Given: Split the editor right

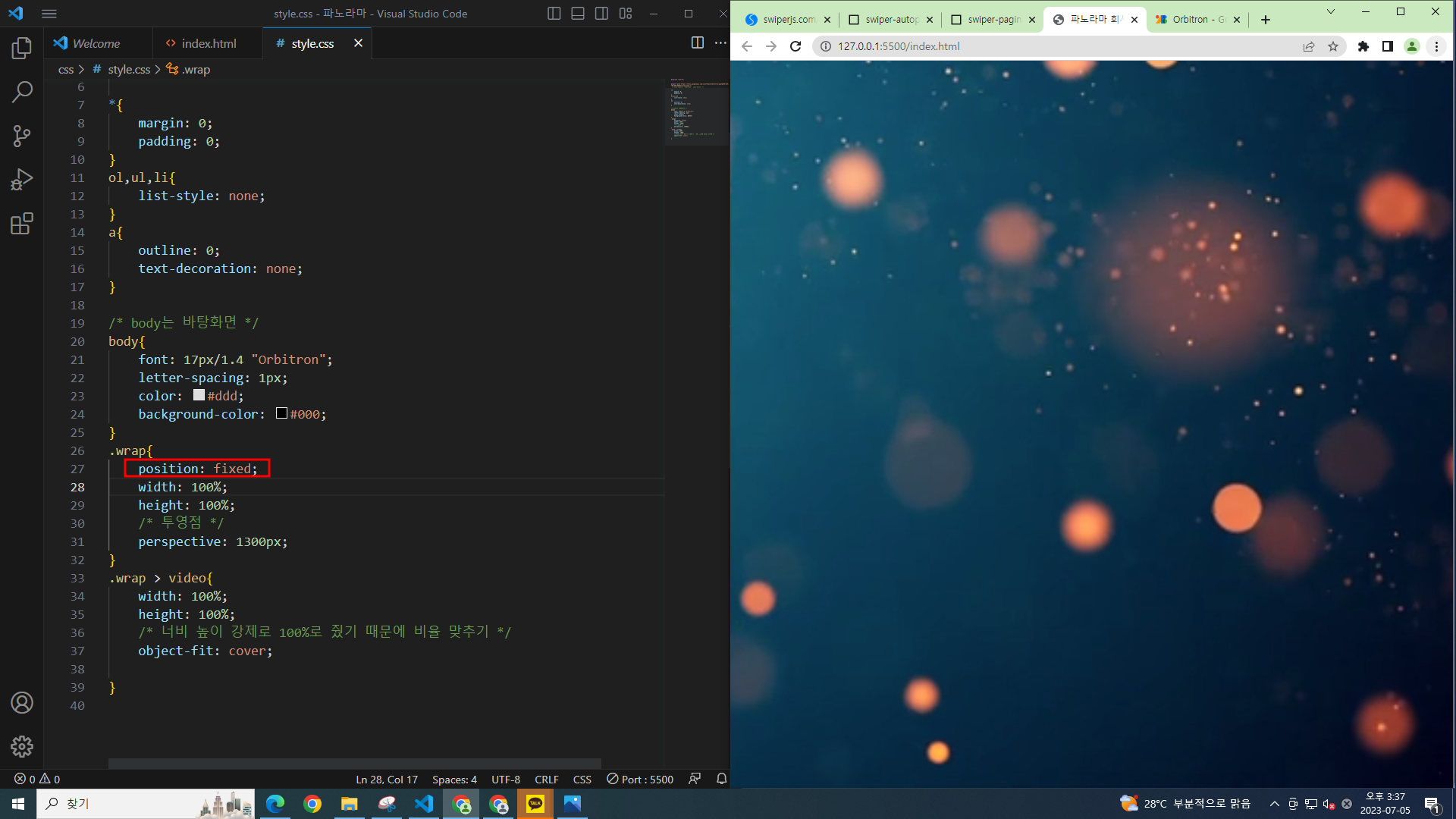Looking at the screenshot, I should click(x=697, y=43).
